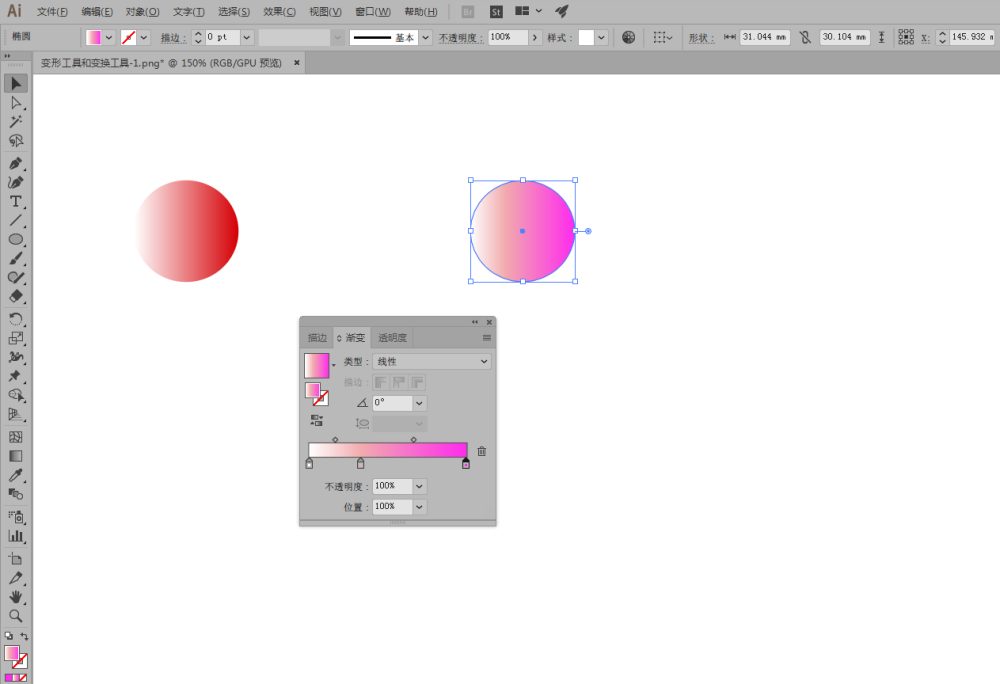Open Adobe Bridge via Br icon
Image resolution: width=1000 pixels, height=684 pixels.
pos(467,11)
